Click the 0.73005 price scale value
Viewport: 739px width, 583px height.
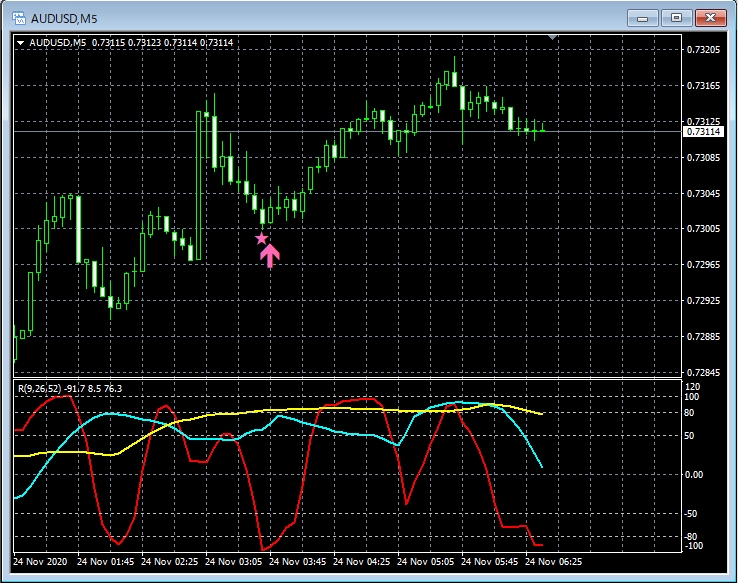click(x=704, y=229)
